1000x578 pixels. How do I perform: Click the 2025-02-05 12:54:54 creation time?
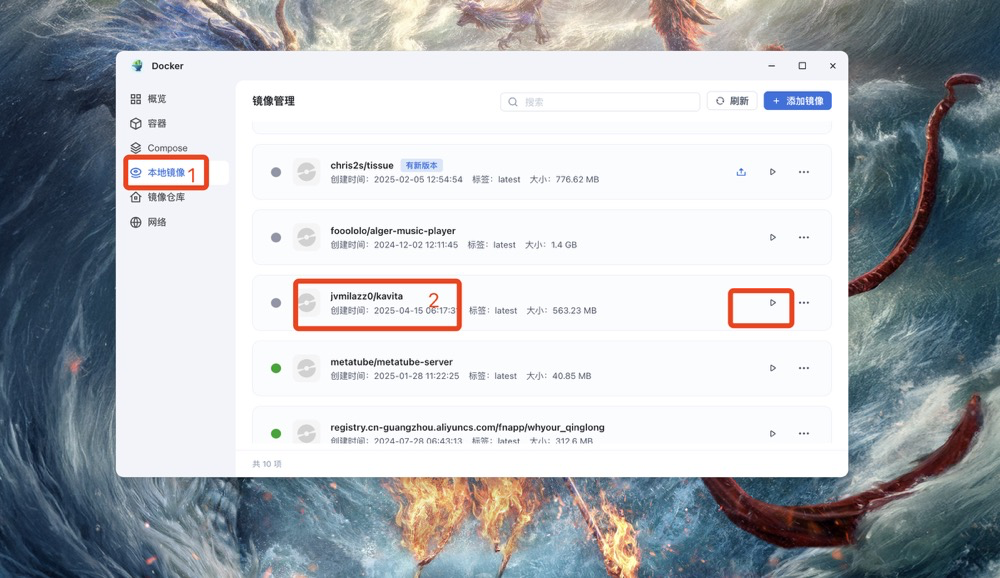[x=418, y=179]
